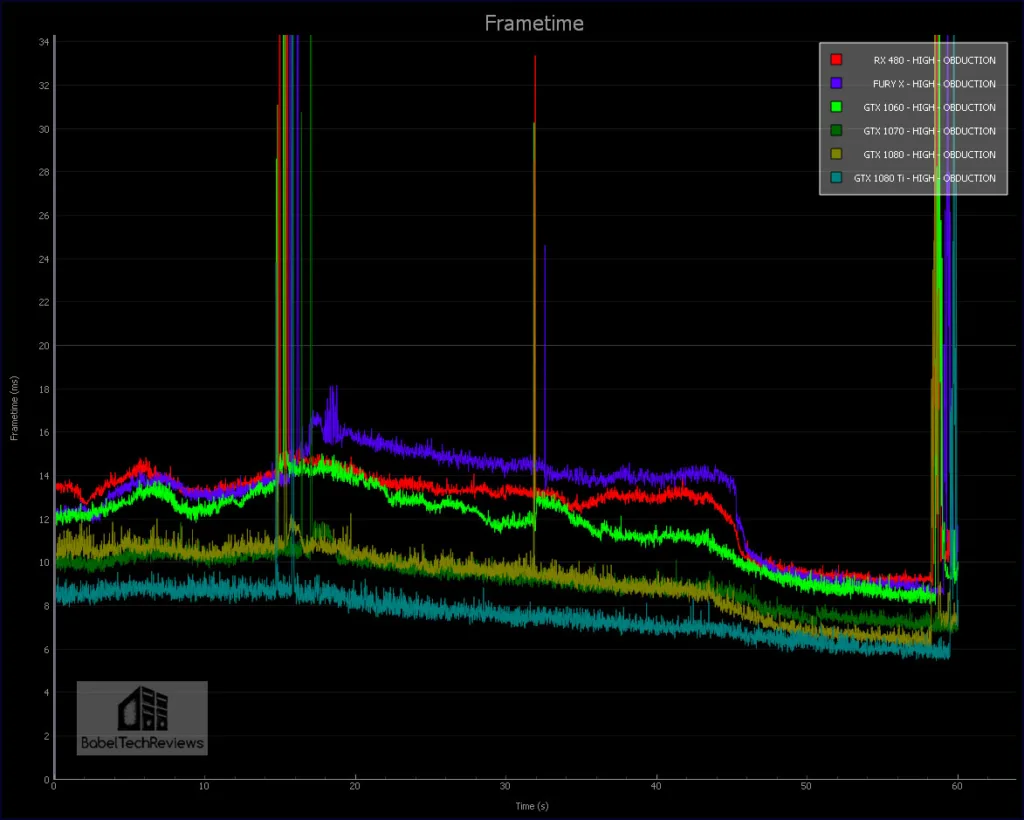Select the "30" tick on the time axis
The width and height of the screenshot is (1024, 820).
pos(505,787)
